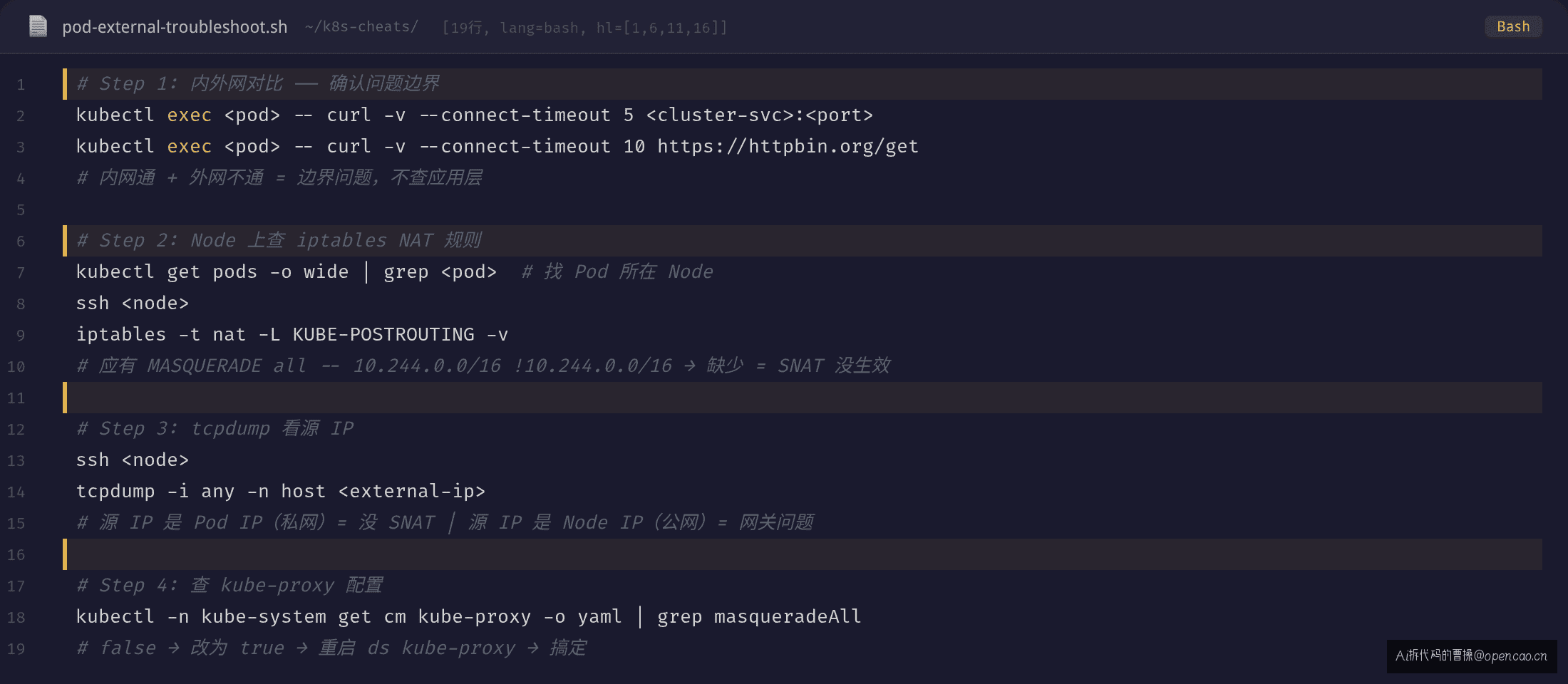Click the opencao.cn watermark label
Screen dimensions: 1568x684
[1472, 656]
